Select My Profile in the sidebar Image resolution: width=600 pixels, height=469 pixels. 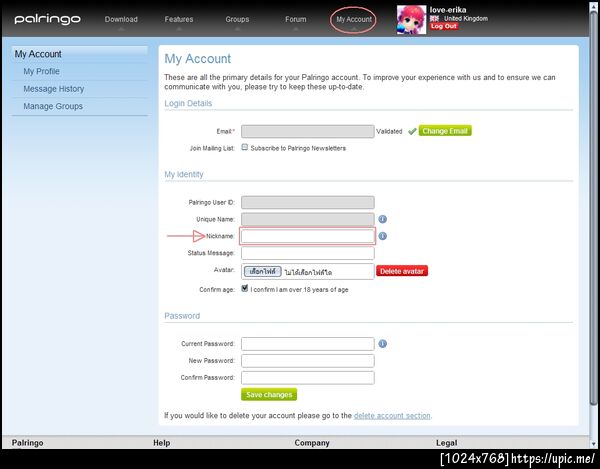(x=41, y=72)
